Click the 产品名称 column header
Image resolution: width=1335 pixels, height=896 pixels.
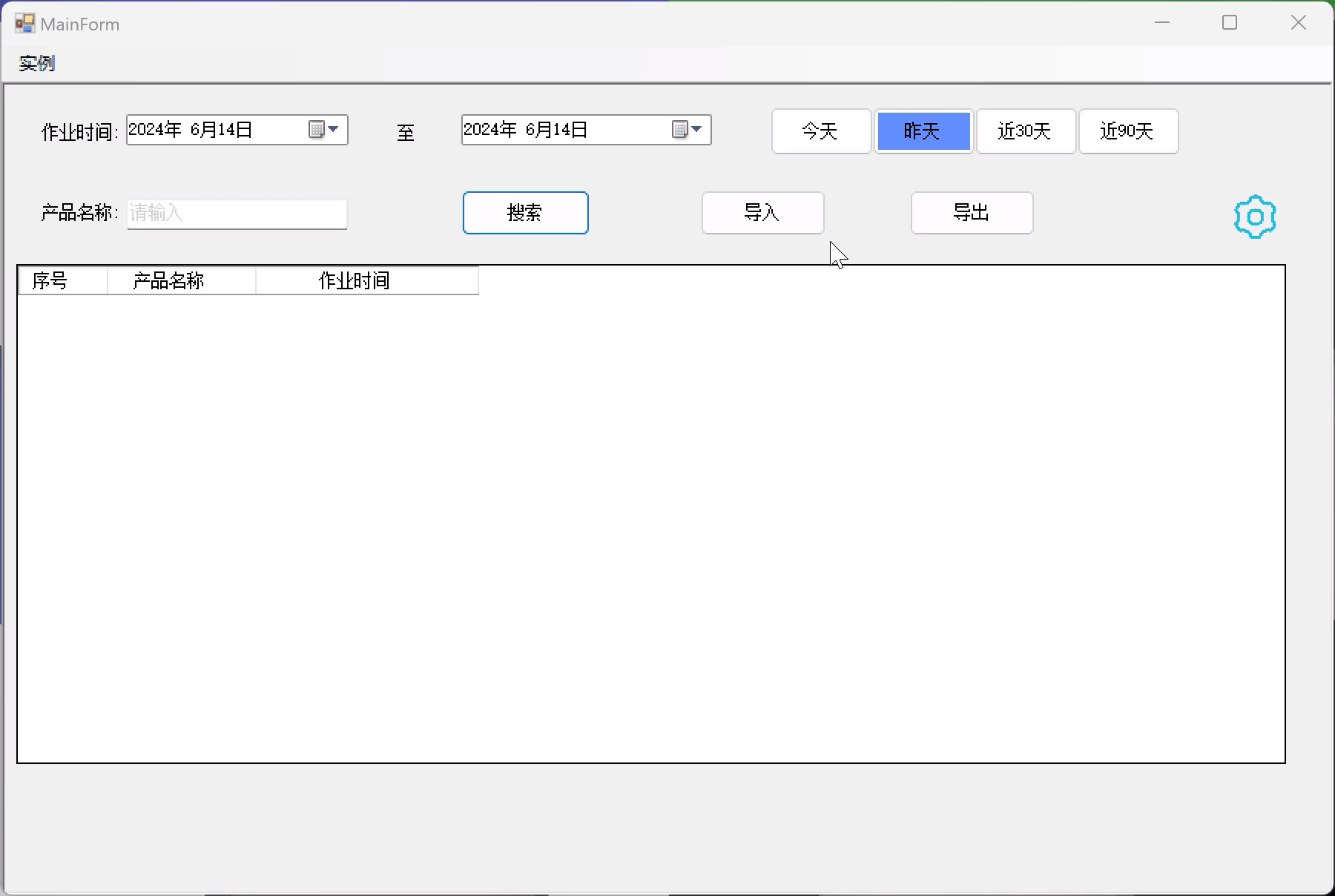[182, 281]
